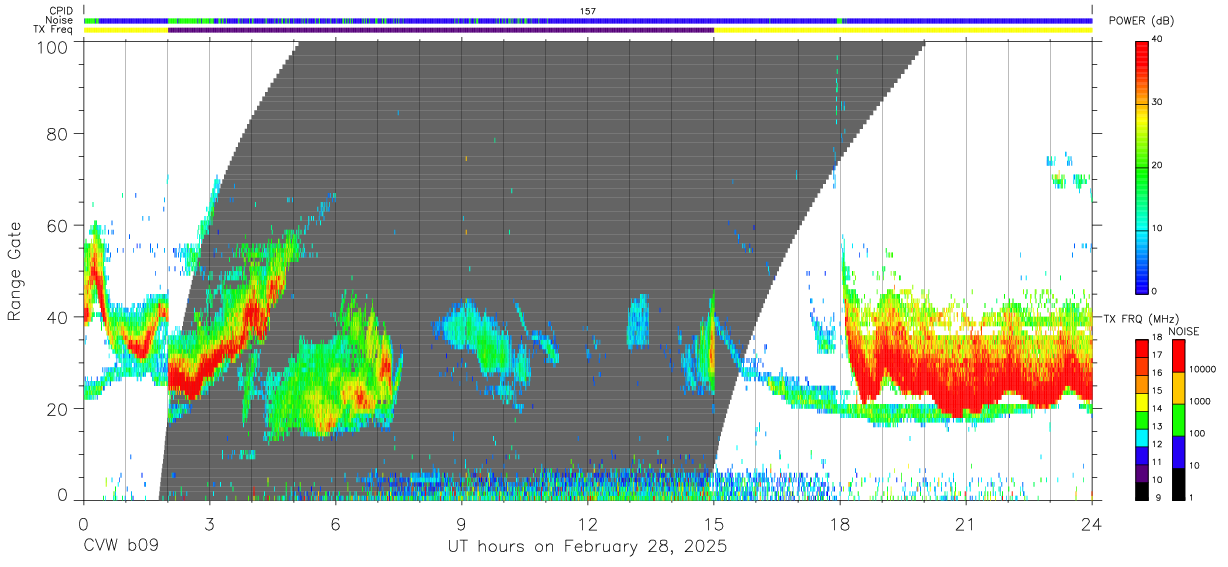Click the 40 label on power scale
Screen dimensions: 1228x567
[x=1159, y=41]
